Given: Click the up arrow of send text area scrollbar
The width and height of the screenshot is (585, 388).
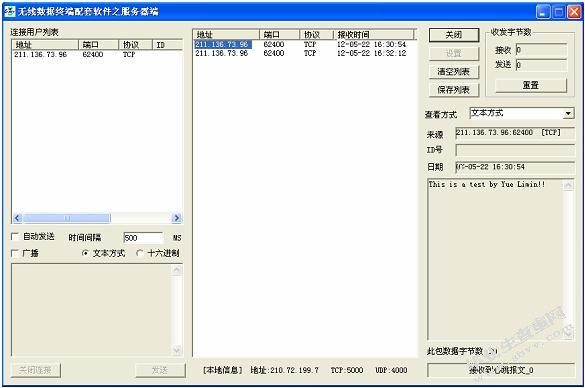Looking at the screenshot, I should pyautogui.click(x=177, y=270).
